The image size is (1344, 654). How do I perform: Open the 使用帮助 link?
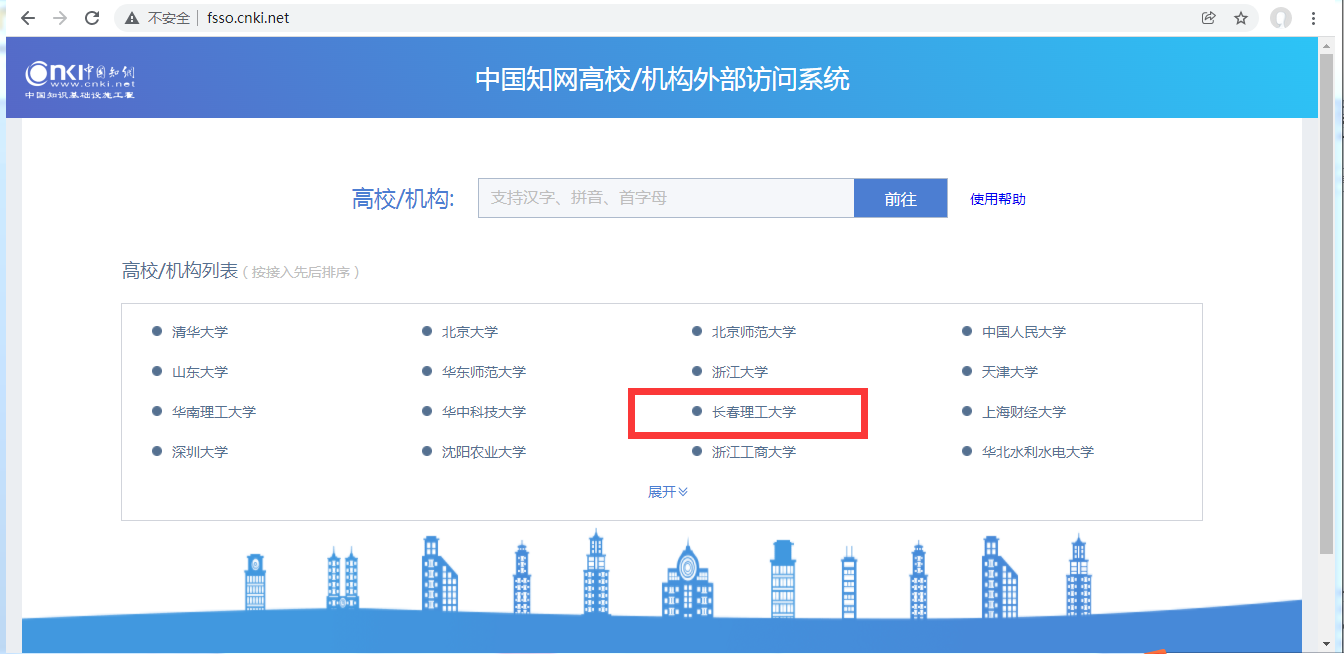tap(998, 199)
